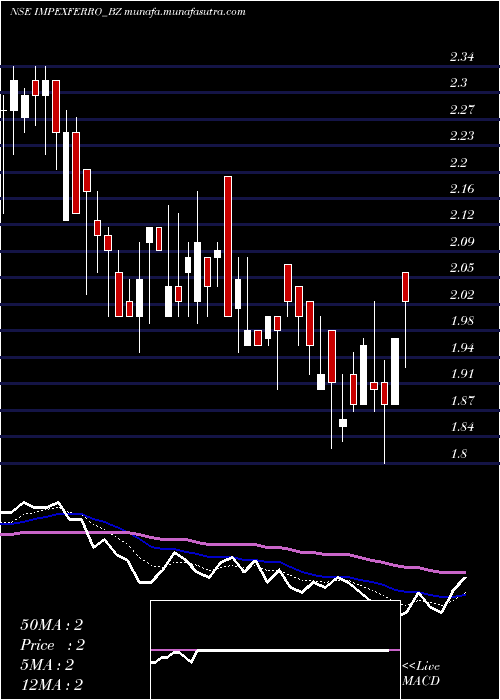Click the 1.87 price axis label
500x700 pixels.
(x=462, y=400)
